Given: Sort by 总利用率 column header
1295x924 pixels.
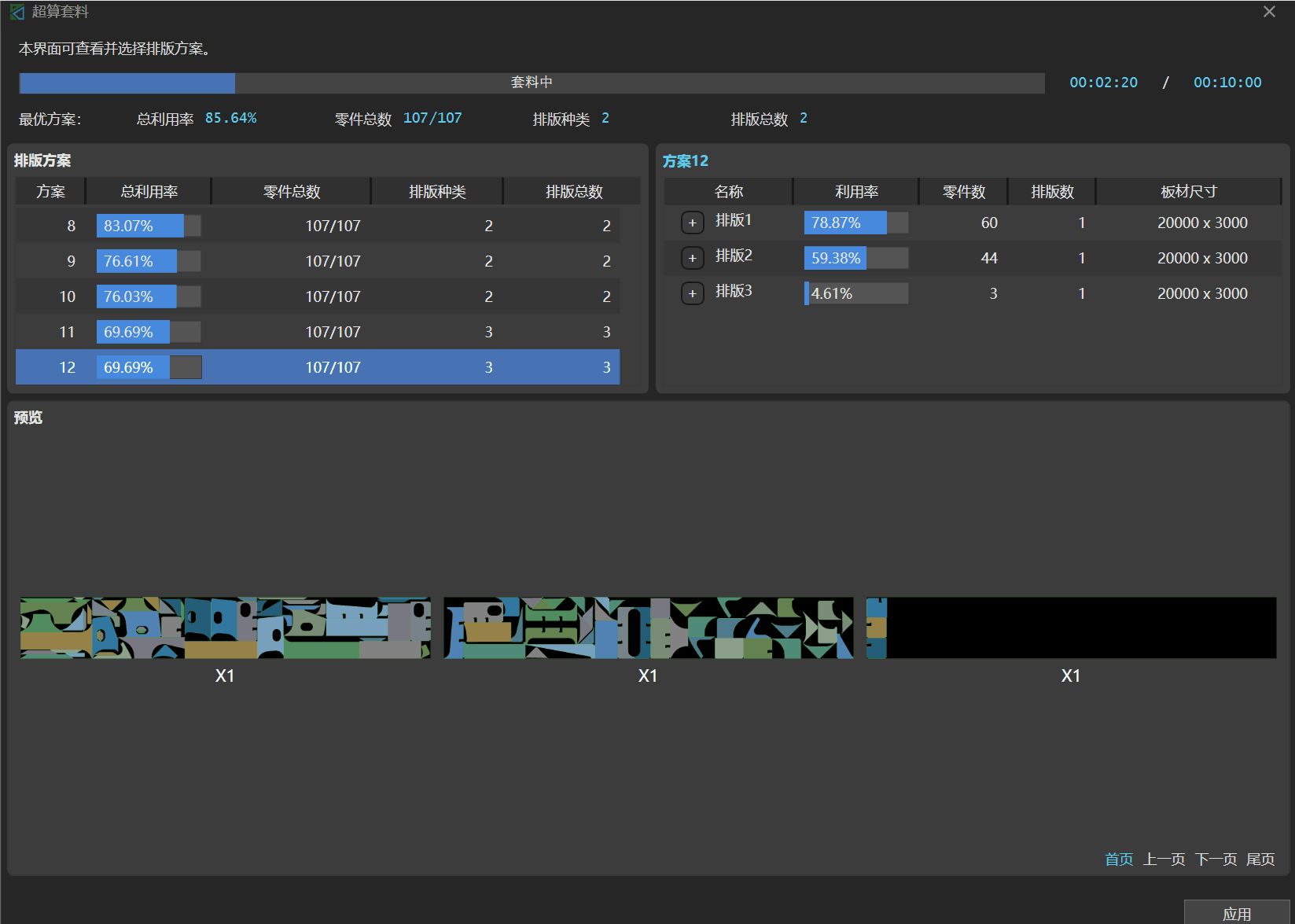Looking at the screenshot, I should pos(149,192).
